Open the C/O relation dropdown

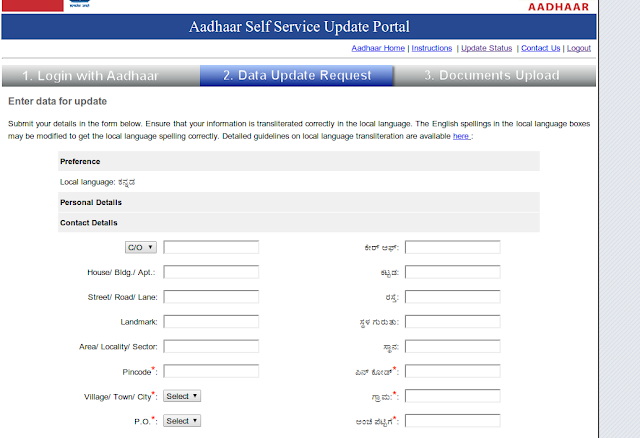click(x=140, y=247)
